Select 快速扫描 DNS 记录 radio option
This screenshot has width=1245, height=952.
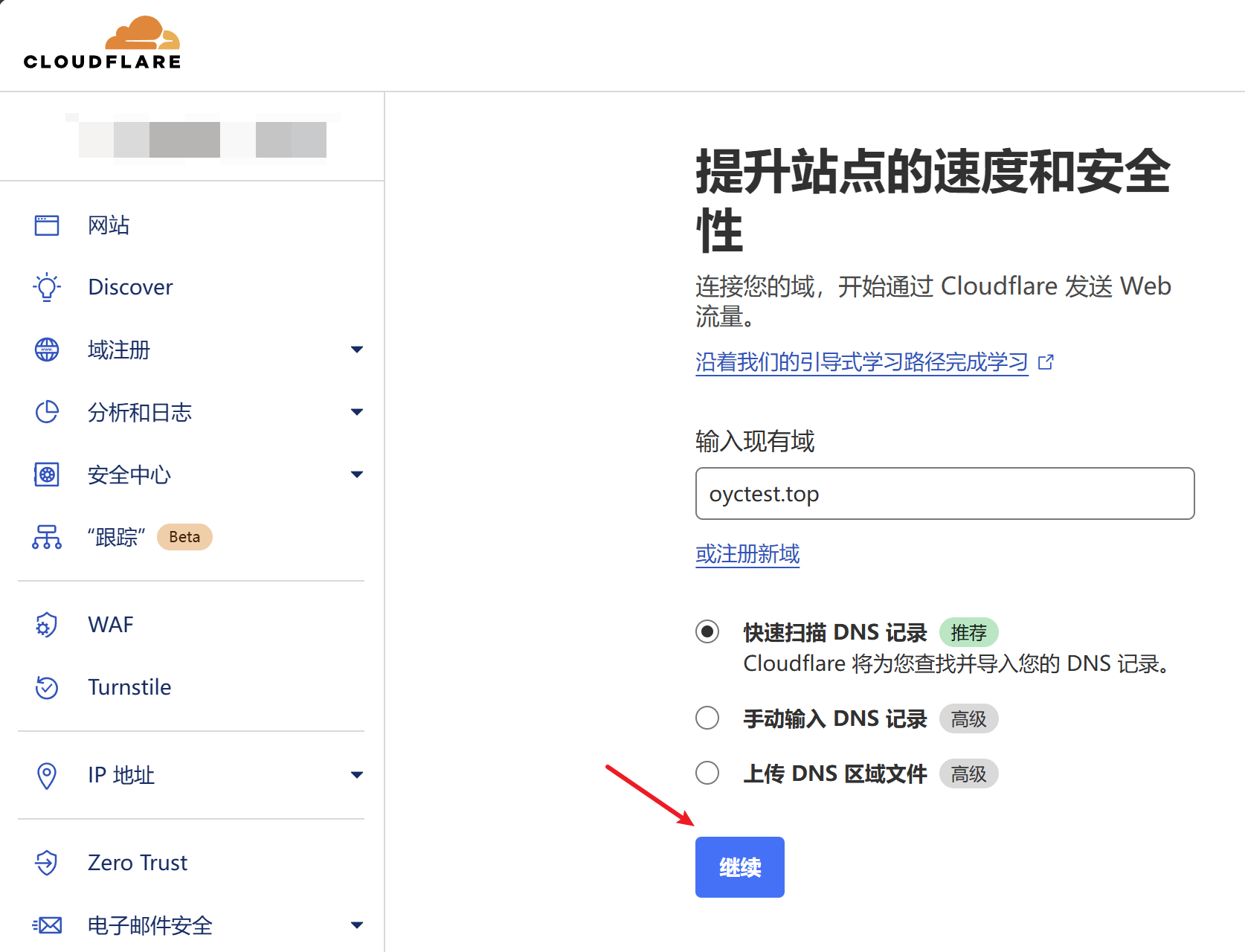pos(707,632)
